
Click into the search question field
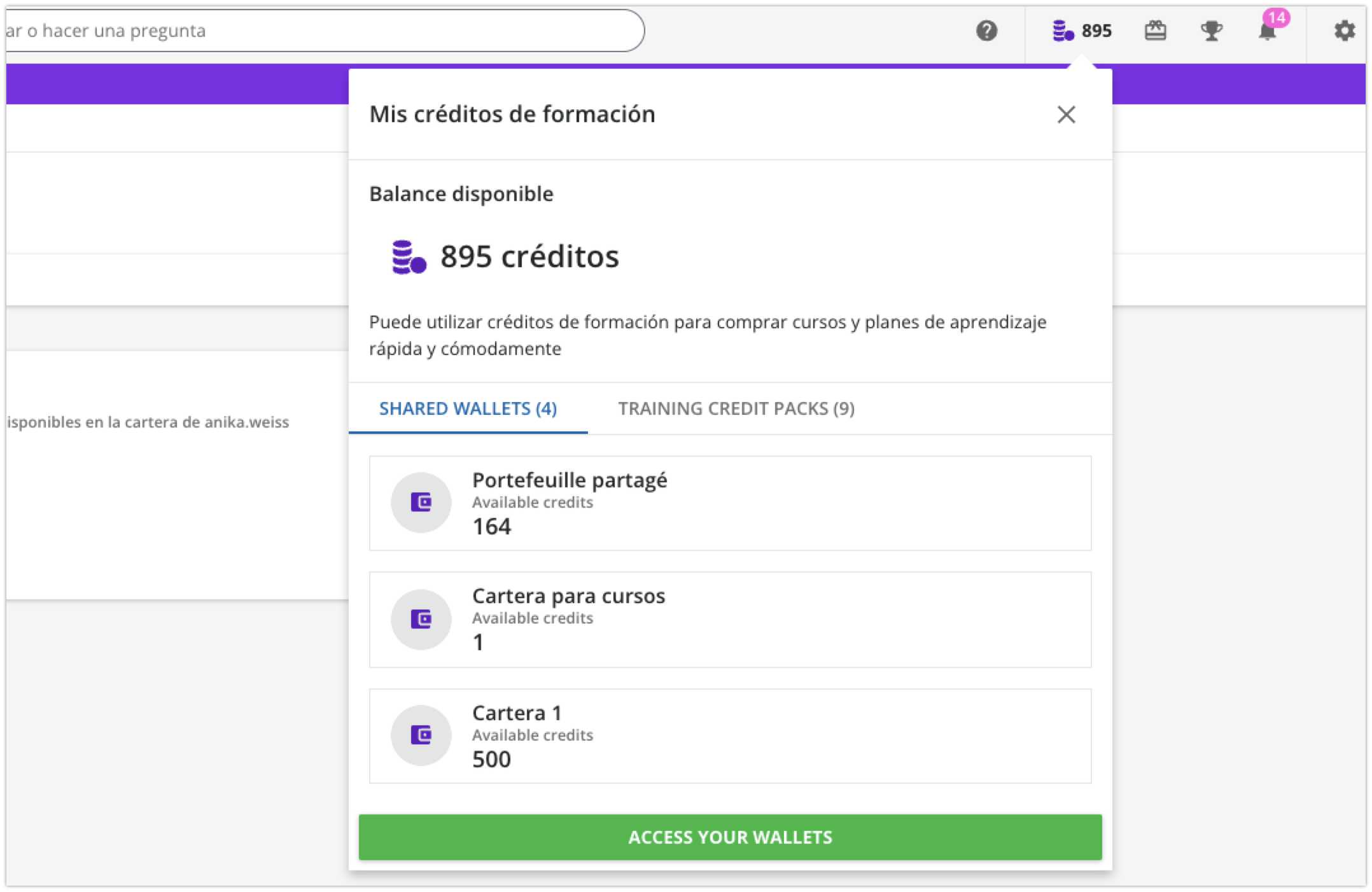pyautogui.click(x=318, y=31)
